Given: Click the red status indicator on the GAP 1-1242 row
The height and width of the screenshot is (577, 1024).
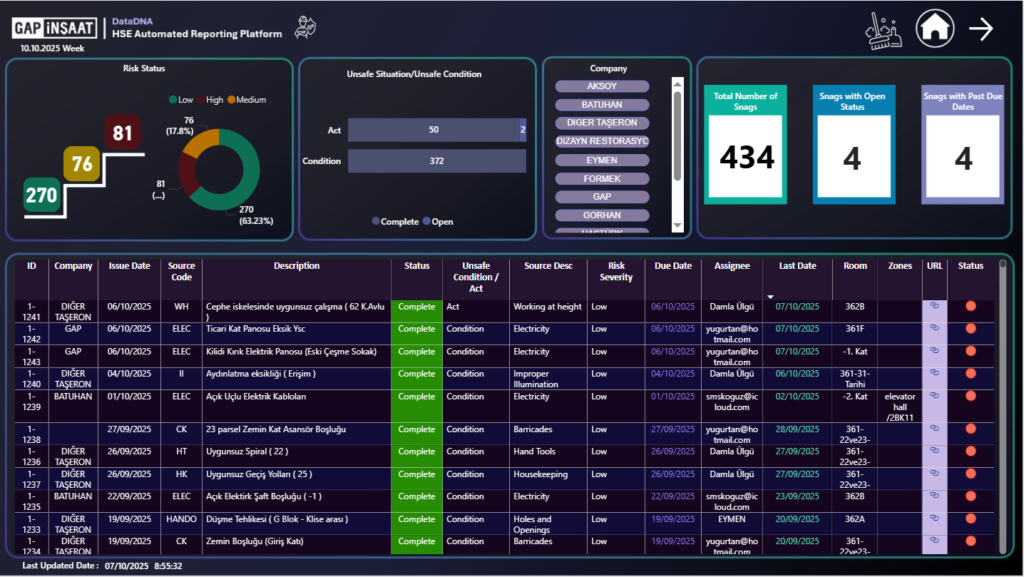Looking at the screenshot, I should [971, 328].
